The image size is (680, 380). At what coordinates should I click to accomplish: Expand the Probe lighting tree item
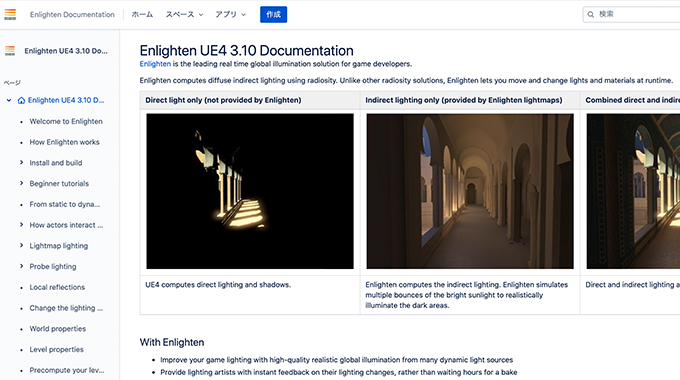click(21, 266)
